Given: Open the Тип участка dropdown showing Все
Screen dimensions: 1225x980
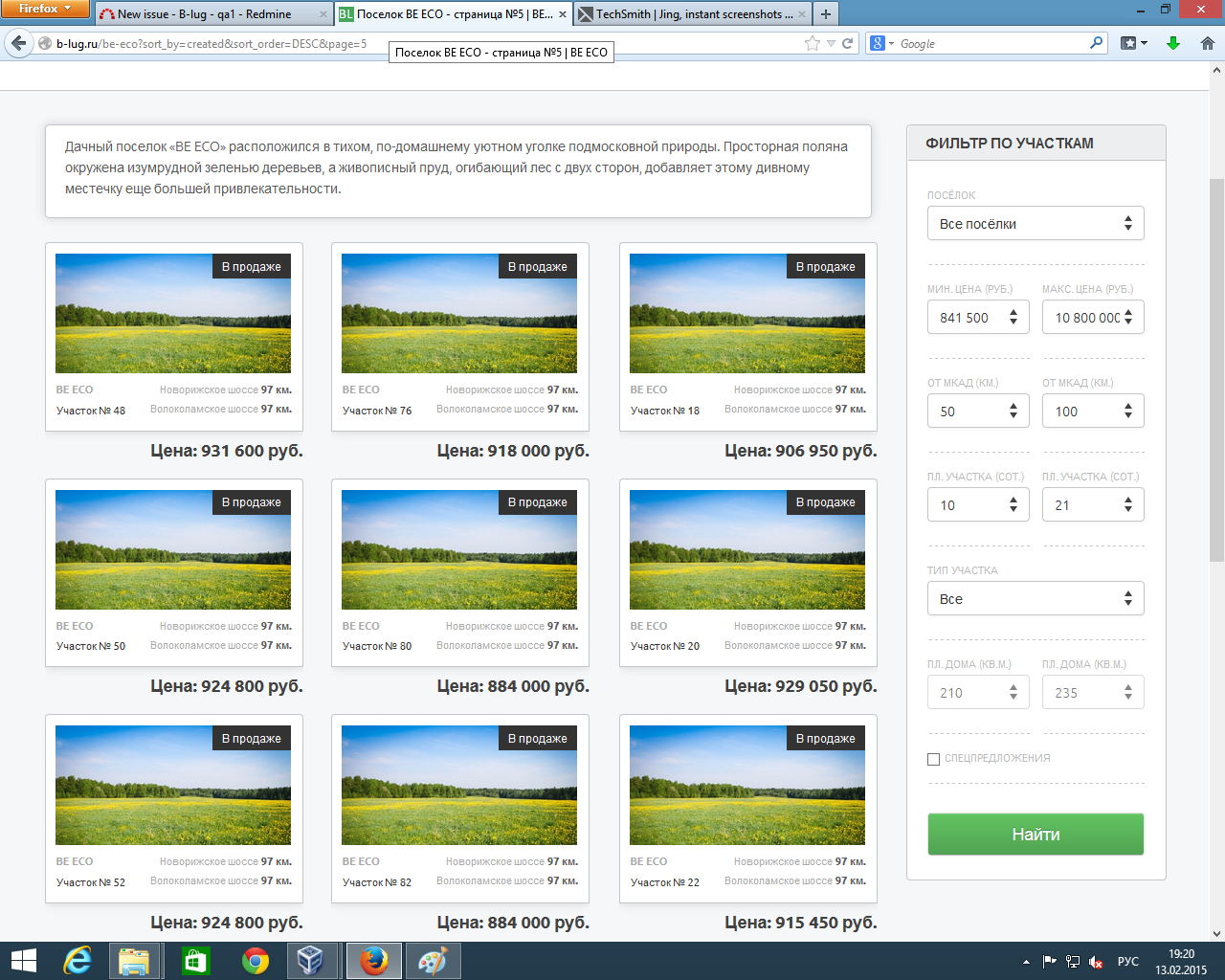Looking at the screenshot, I should coord(1035,599).
